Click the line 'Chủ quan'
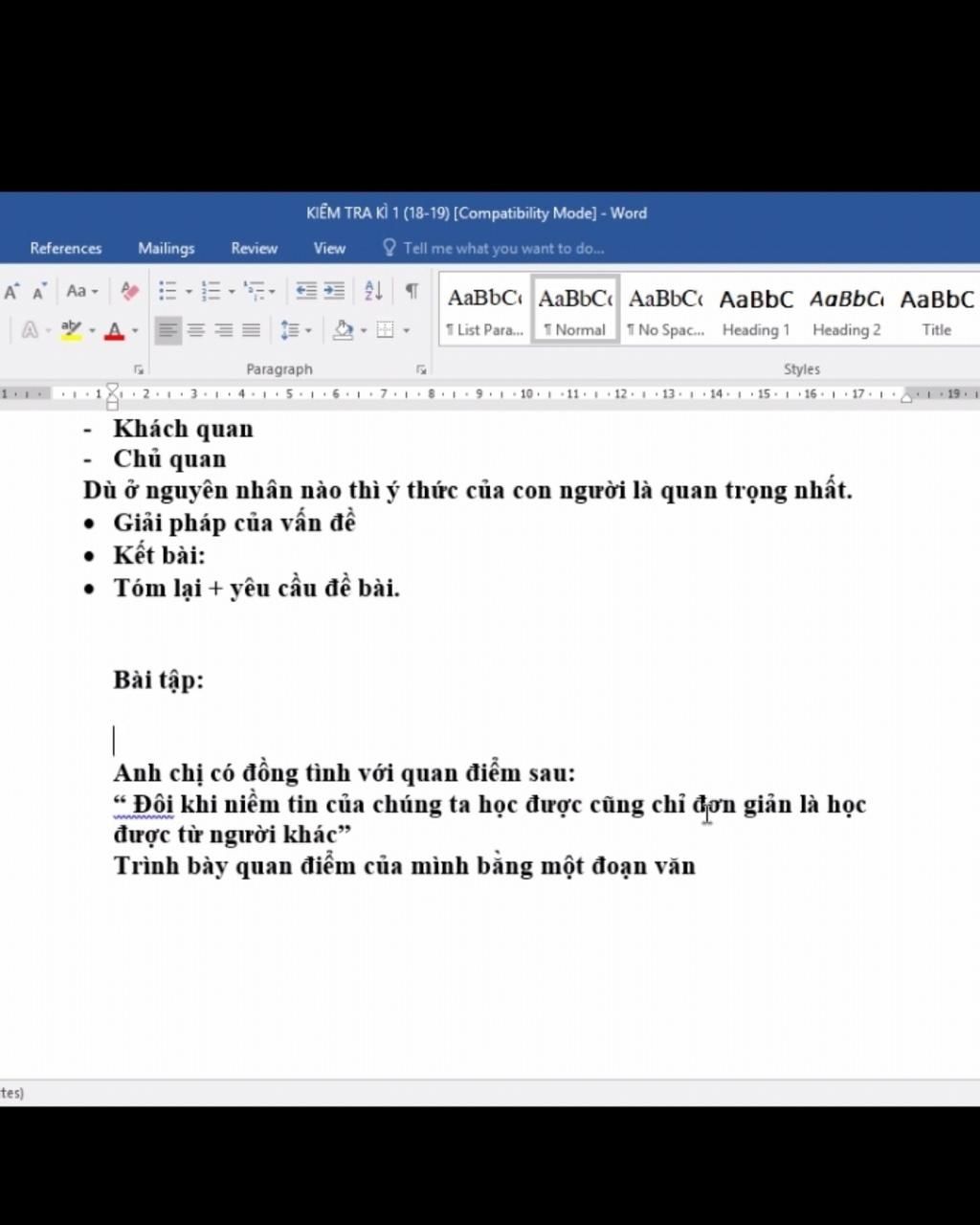Image resolution: width=980 pixels, height=1225 pixels. (169, 459)
